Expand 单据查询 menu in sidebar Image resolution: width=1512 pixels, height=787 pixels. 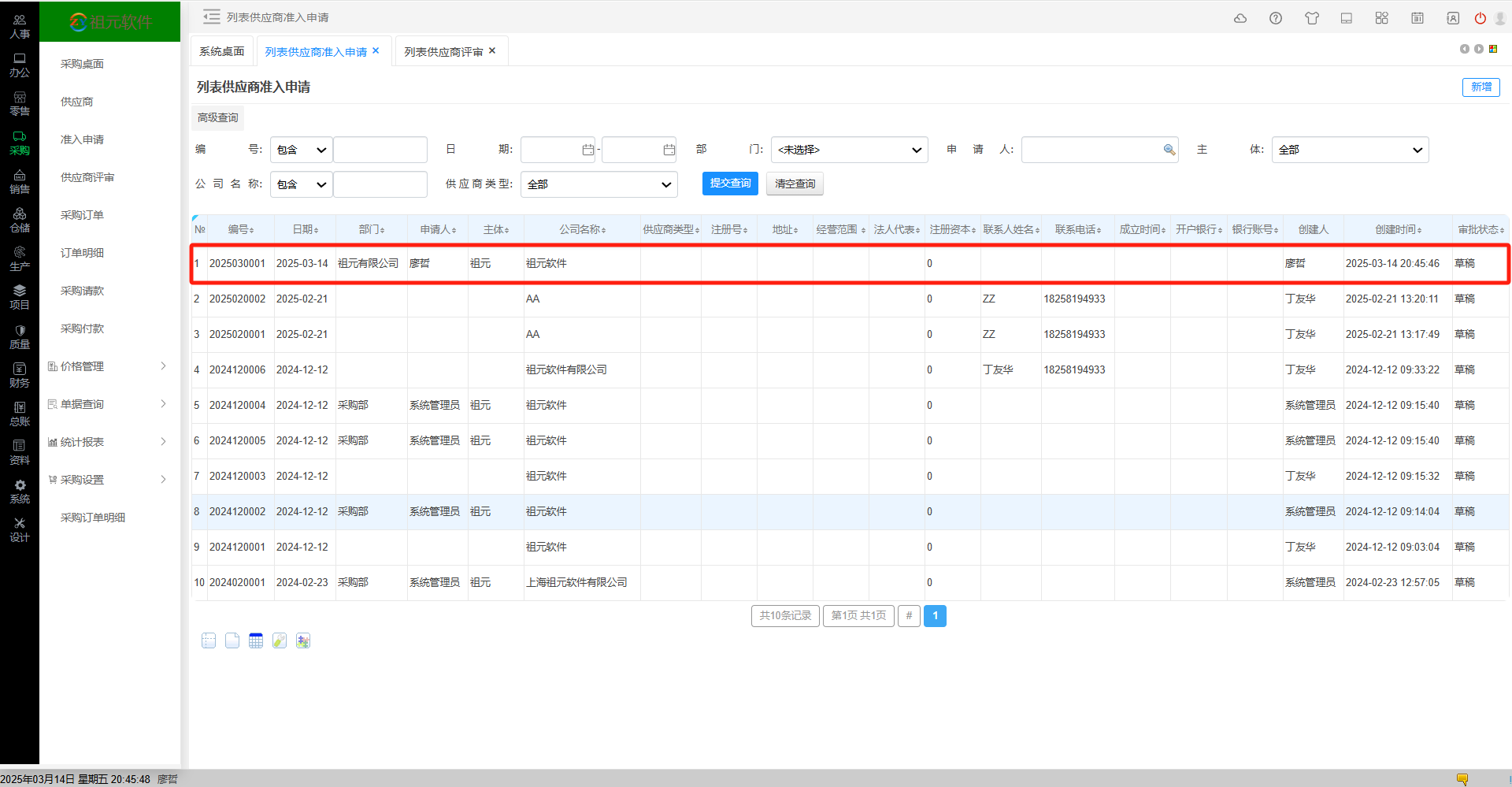109,404
